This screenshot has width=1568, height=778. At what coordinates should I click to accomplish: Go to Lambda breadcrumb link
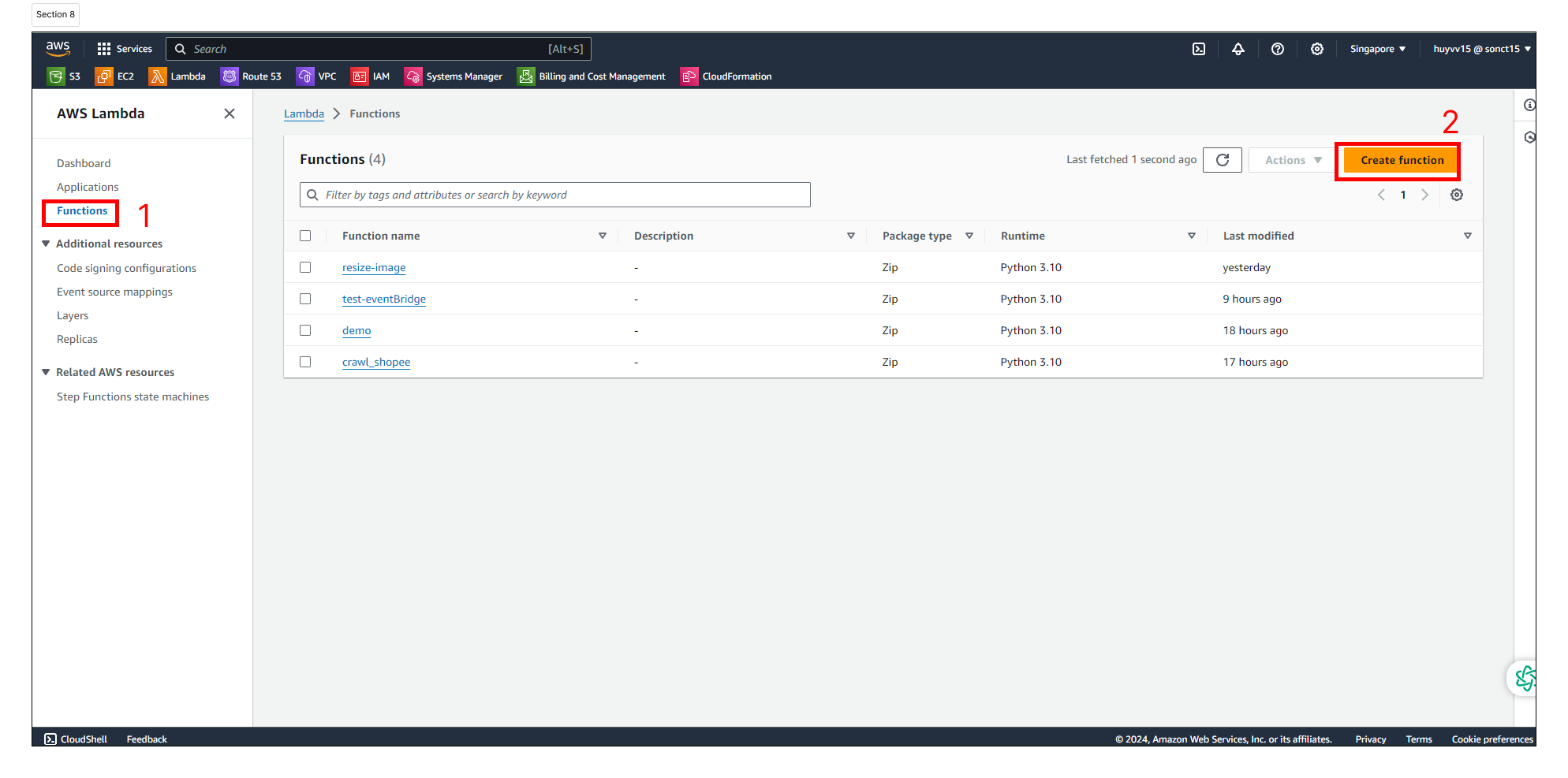(304, 114)
